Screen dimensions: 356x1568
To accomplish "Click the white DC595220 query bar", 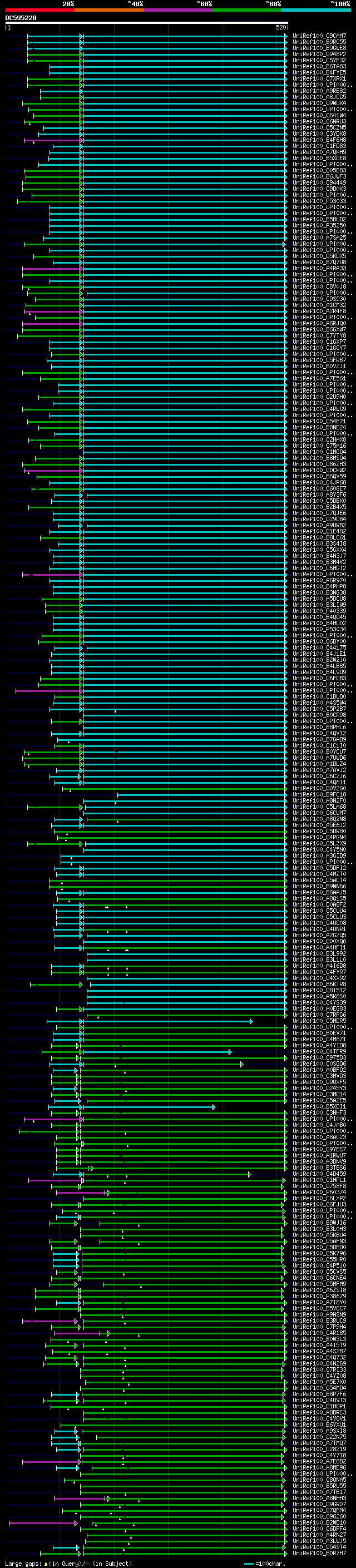I will pos(147,22).
